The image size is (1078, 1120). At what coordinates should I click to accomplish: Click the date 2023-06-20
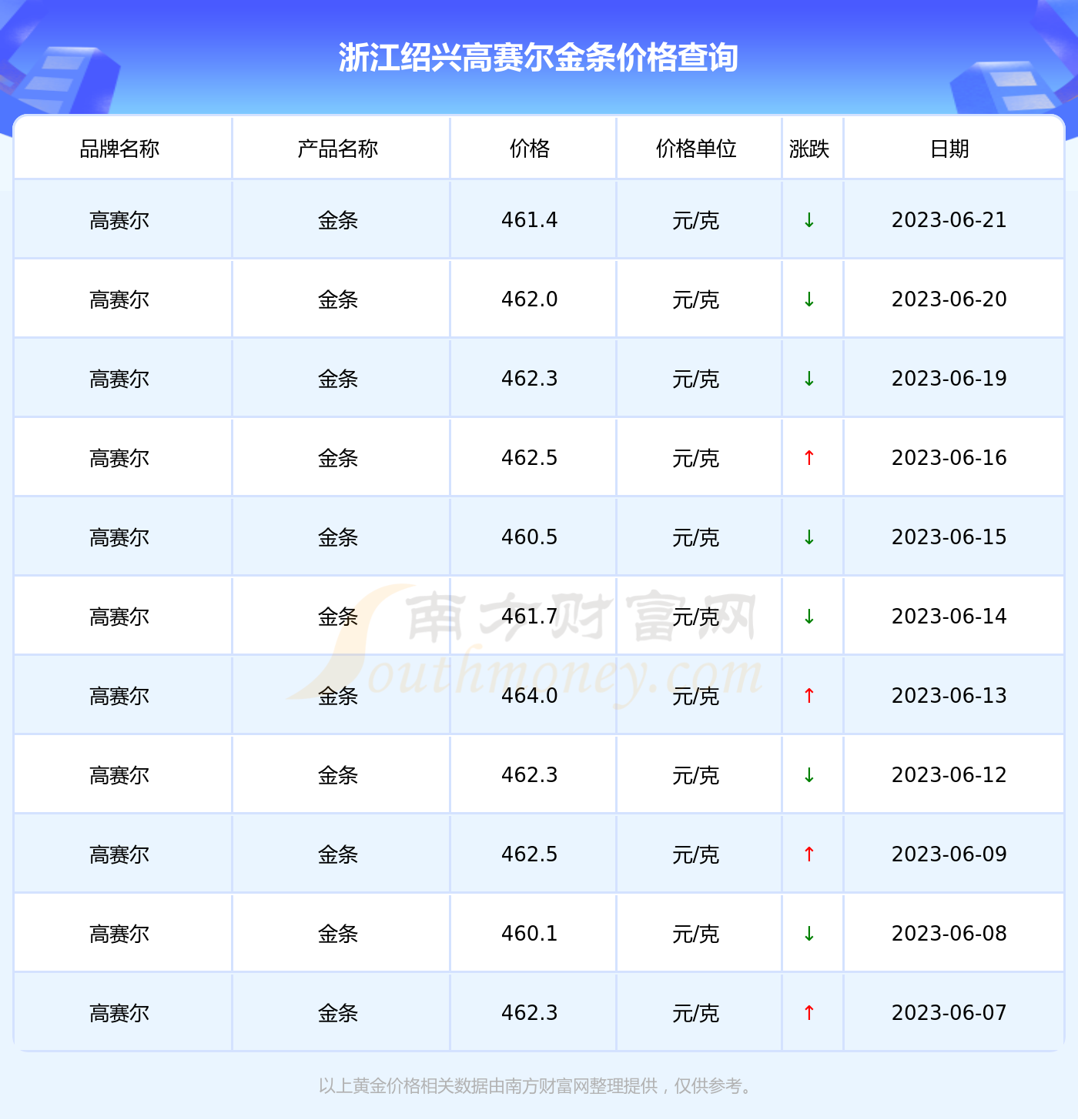[x=949, y=299]
